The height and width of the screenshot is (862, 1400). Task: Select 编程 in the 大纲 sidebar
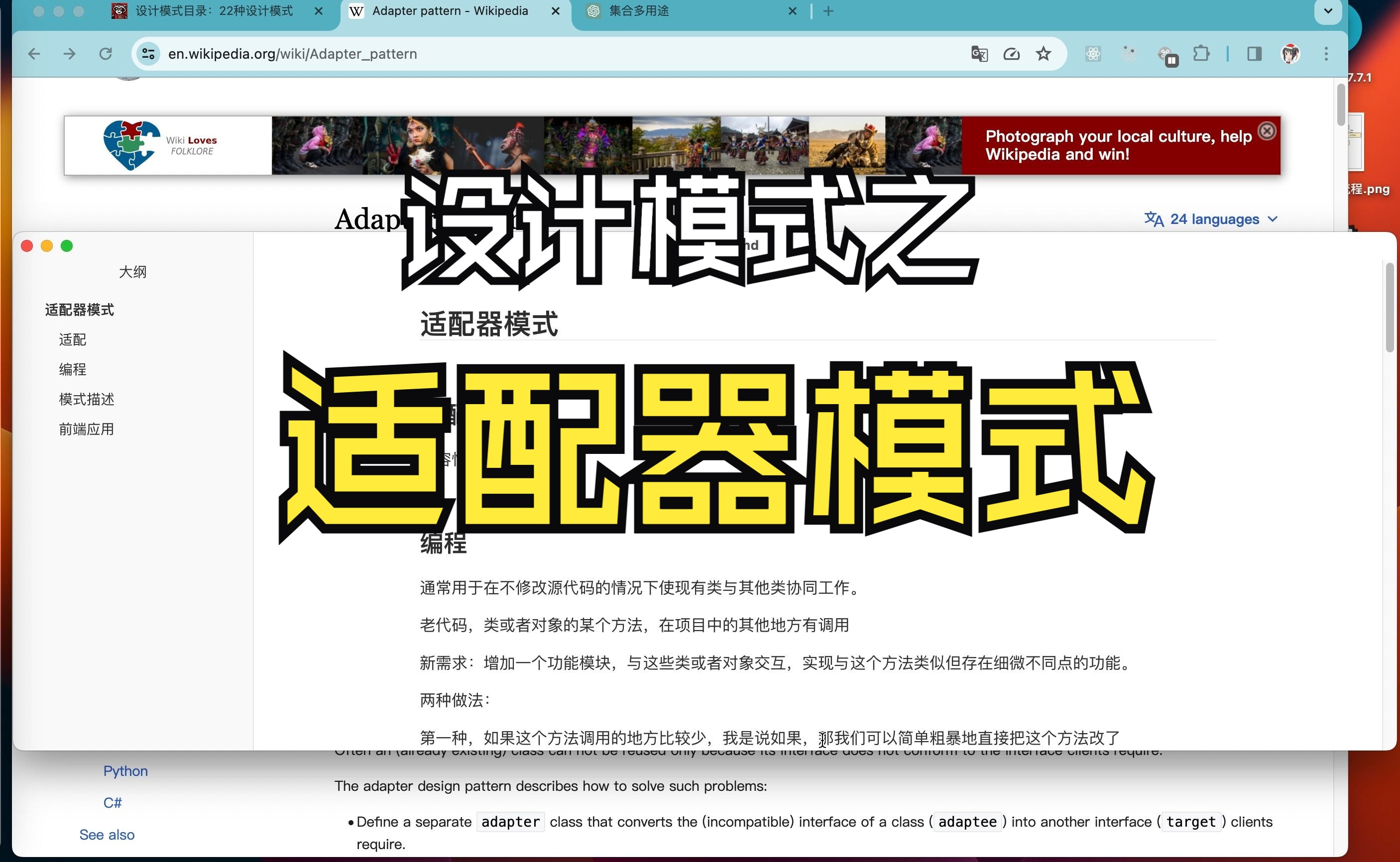tap(72, 369)
